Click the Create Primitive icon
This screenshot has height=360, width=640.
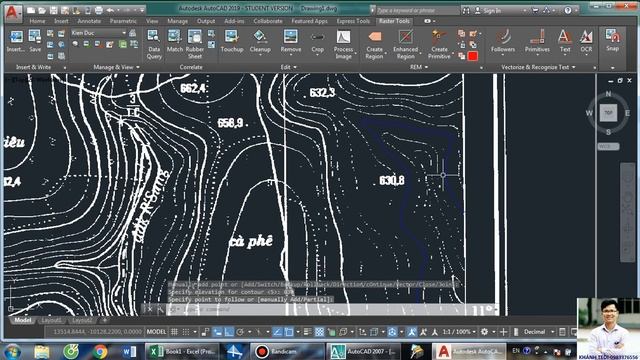tap(439, 38)
